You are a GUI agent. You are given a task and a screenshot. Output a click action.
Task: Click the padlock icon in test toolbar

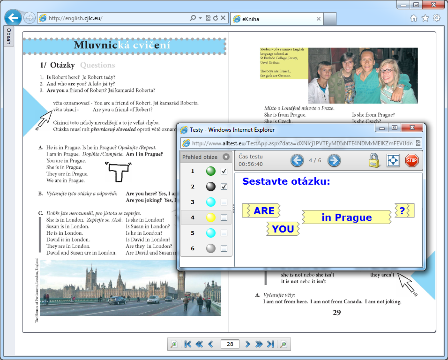click(x=374, y=160)
